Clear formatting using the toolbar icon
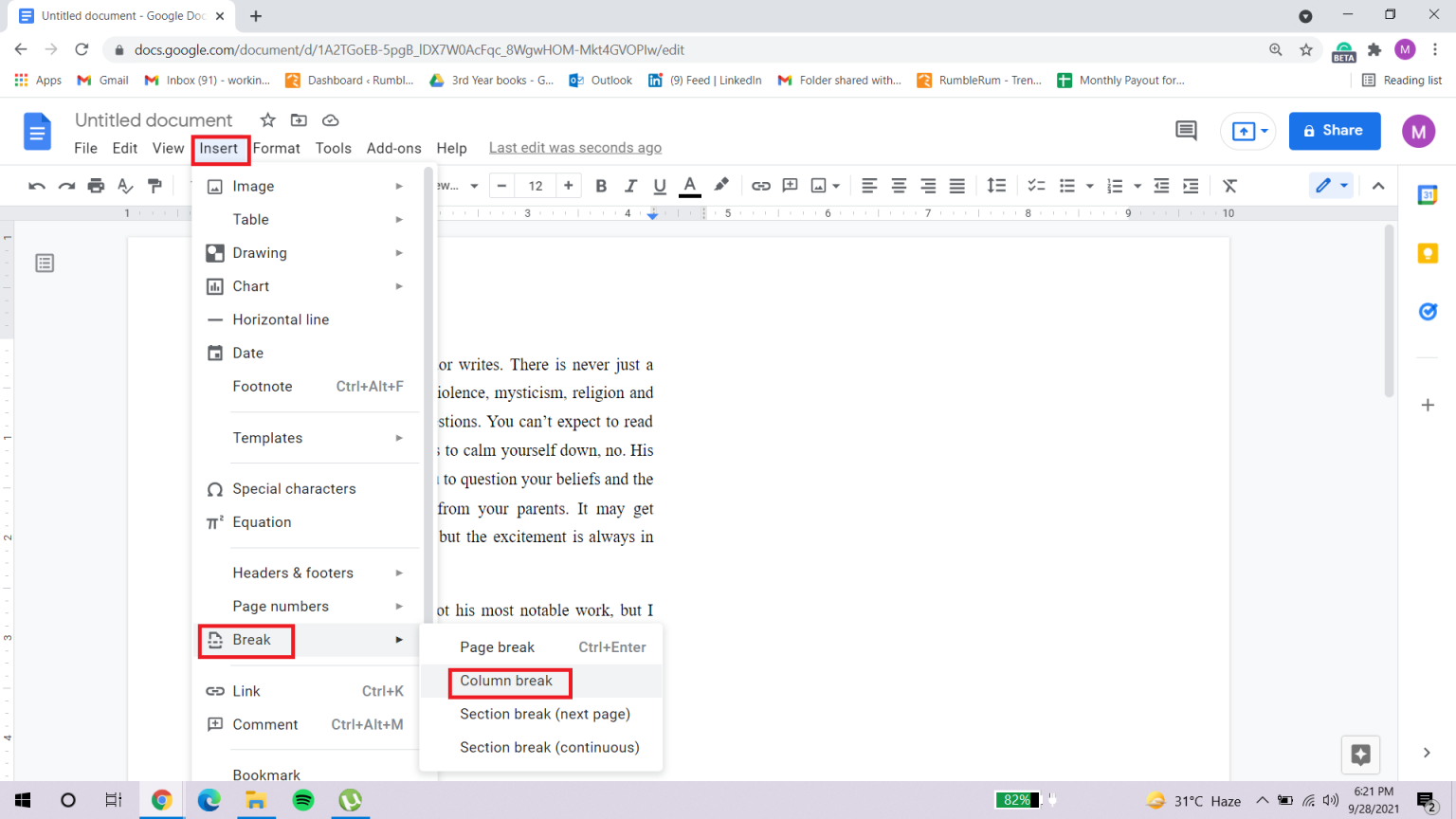This screenshot has height=819, width=1456. pos(1229,185)
